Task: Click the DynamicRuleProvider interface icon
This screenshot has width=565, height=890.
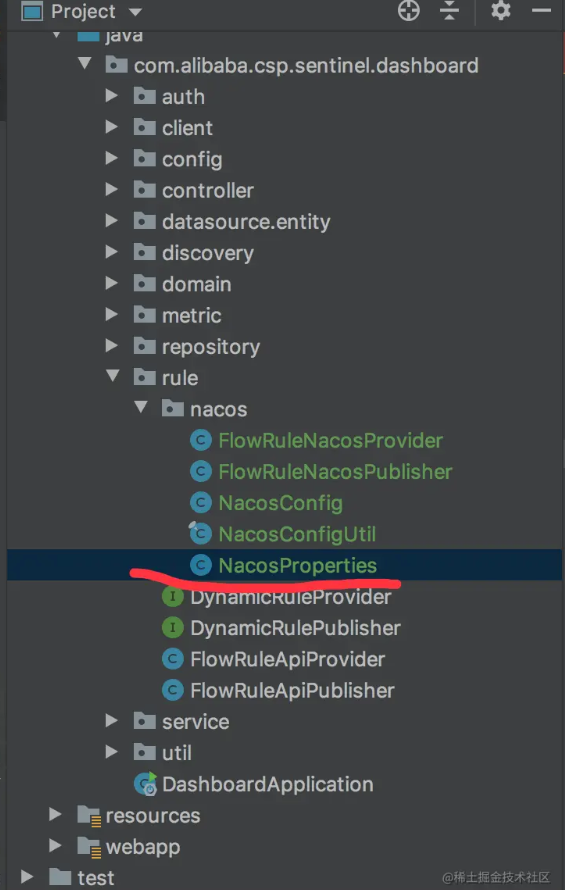Action: (x=173, y=597)
